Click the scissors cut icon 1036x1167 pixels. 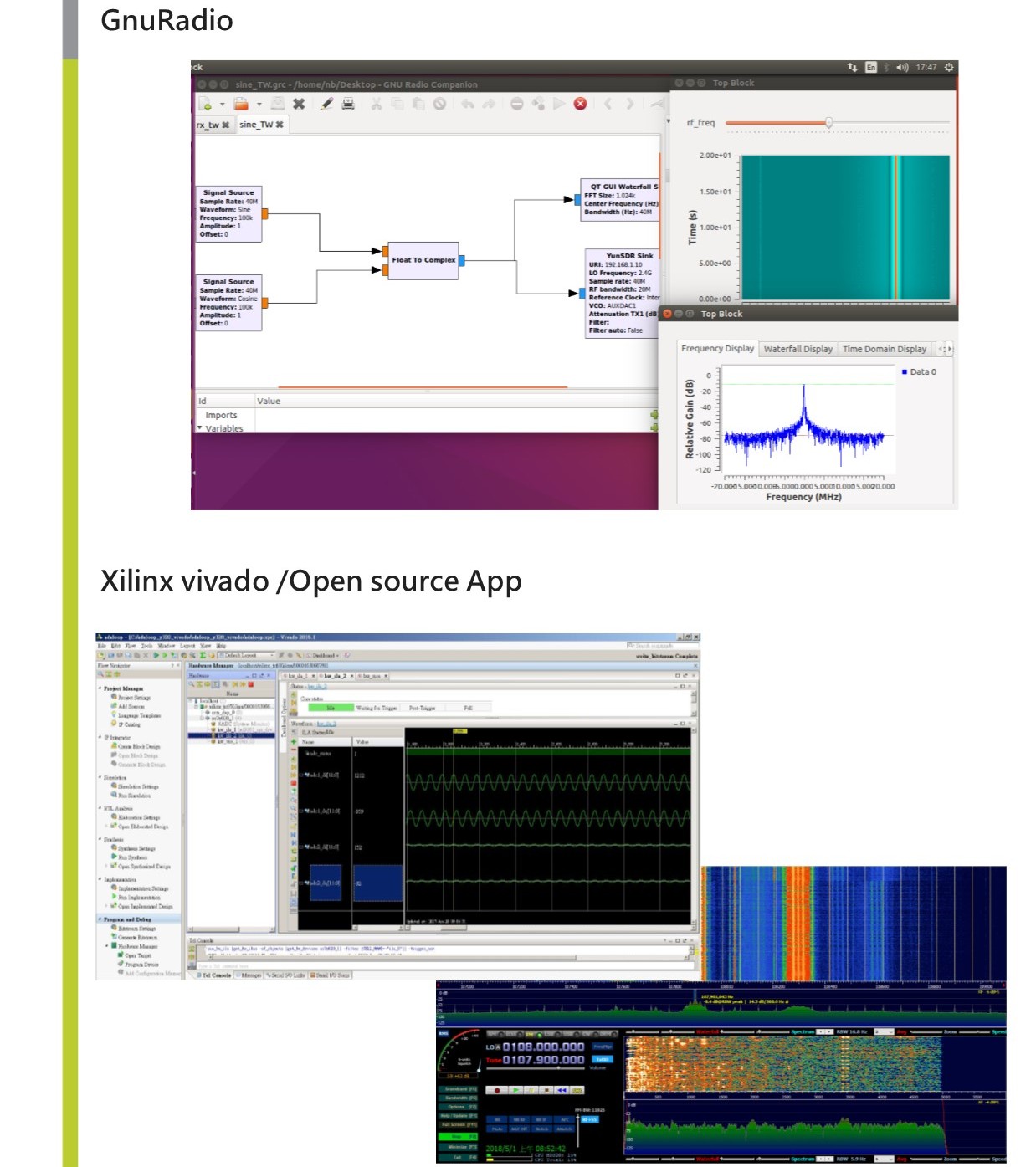click(x=377, y=104)
